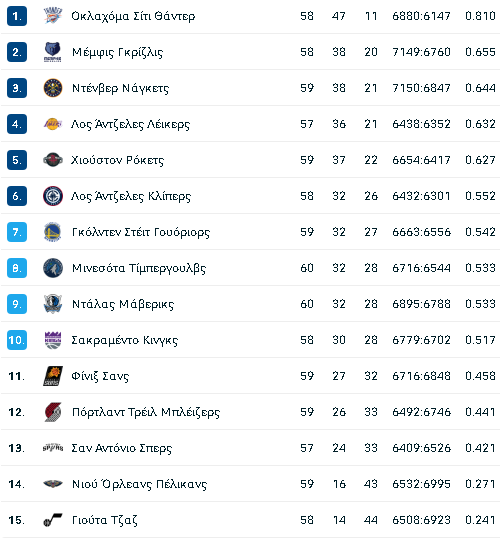Viewport: 500px width, 543px height.
Task: Click the Denver Nuggets team logo
Action: [x=53, y=88]
